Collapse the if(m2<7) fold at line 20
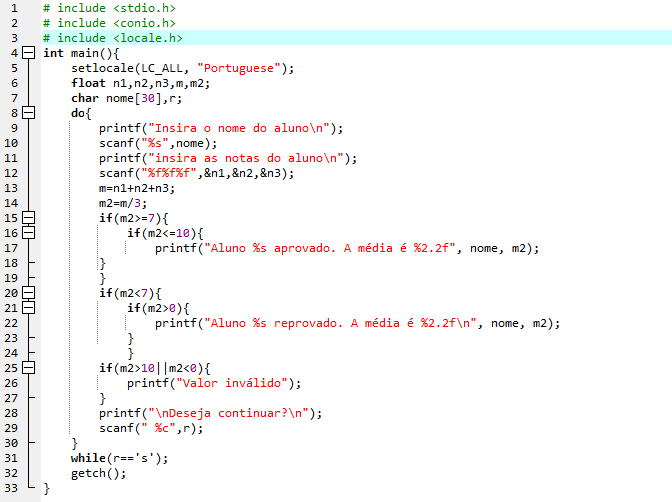Screen dimensions: 672x502 [28, 293]
